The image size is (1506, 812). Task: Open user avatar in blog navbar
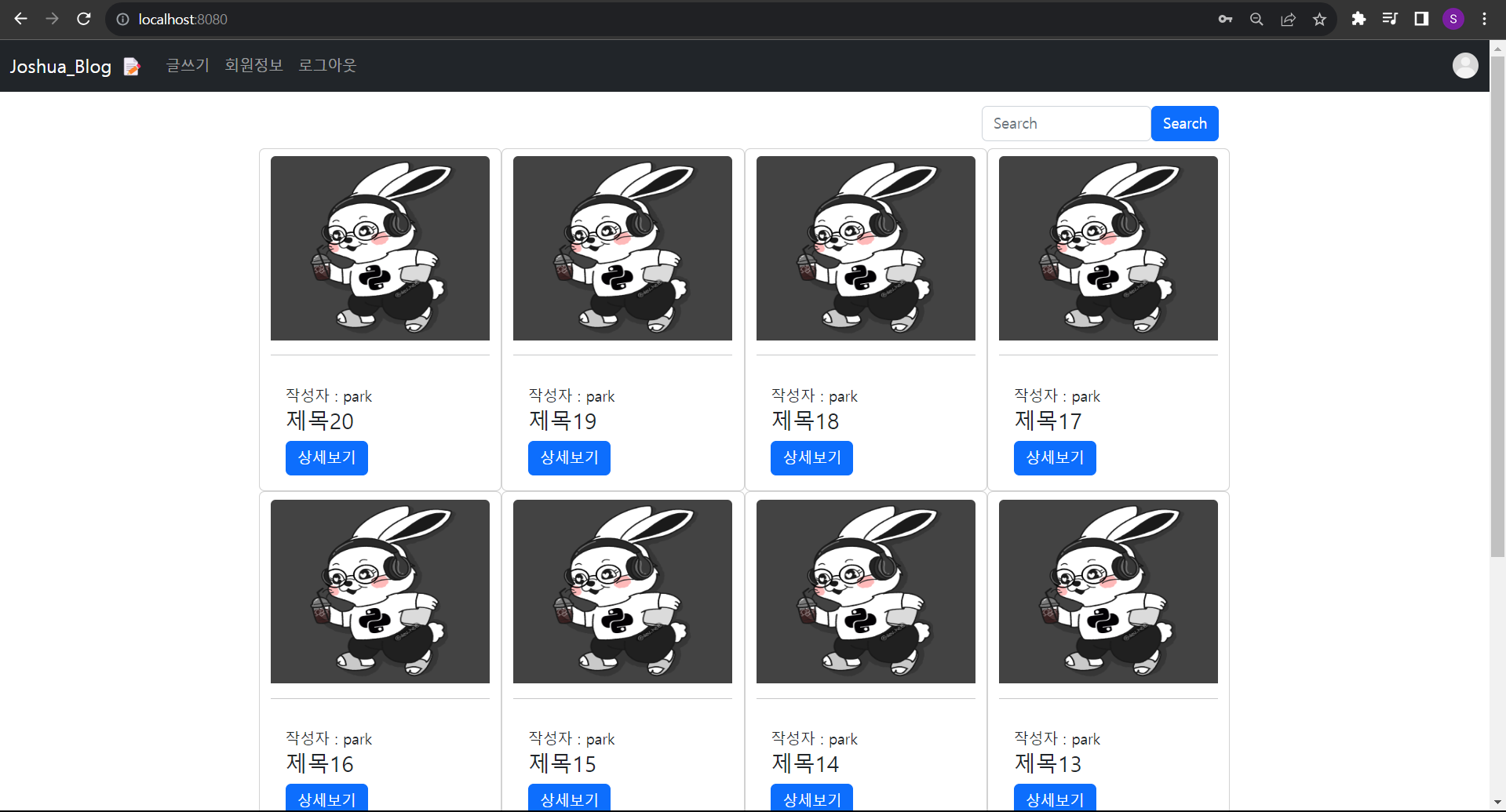[1465, 66]
